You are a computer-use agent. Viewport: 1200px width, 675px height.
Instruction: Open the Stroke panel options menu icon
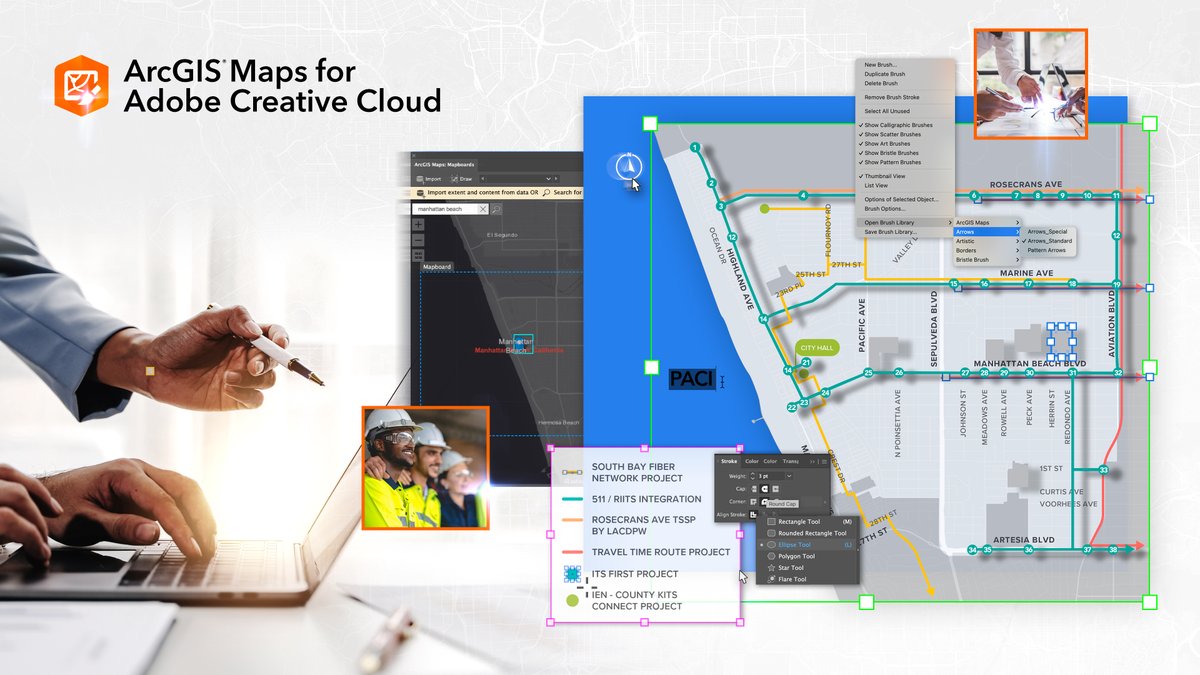click(824, 461)
